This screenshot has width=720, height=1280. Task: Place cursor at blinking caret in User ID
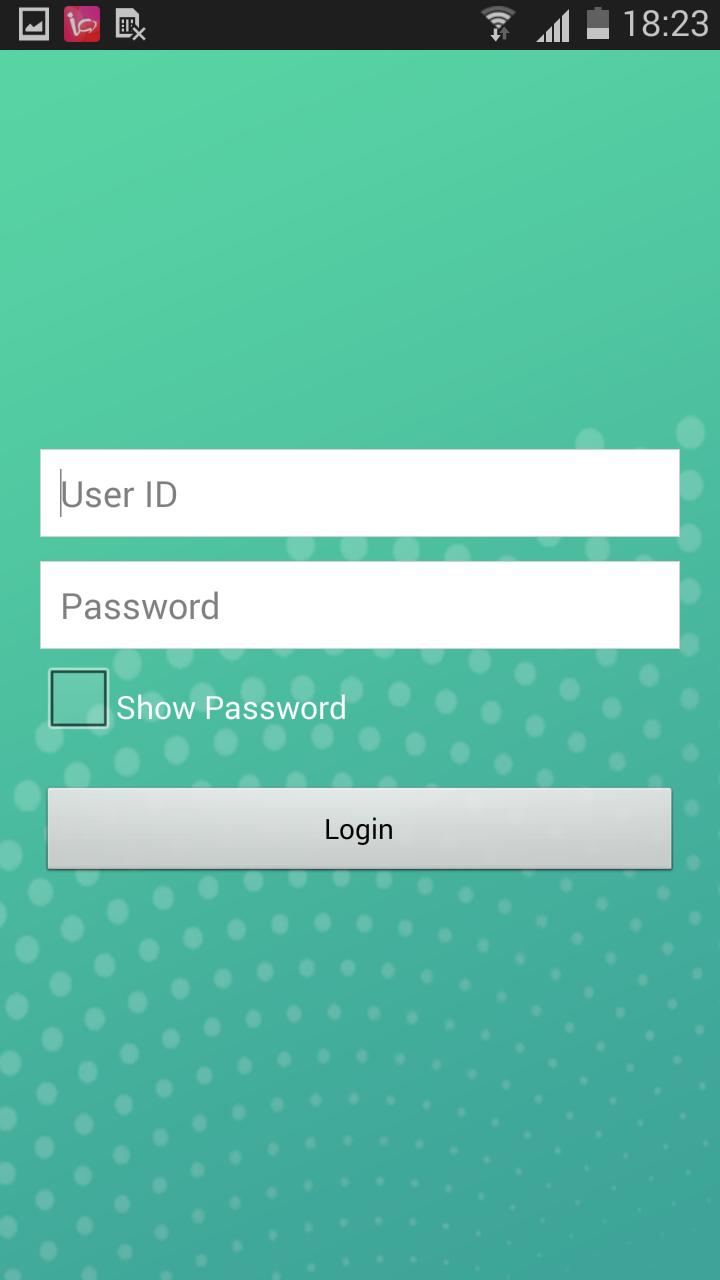pos(61,493)
